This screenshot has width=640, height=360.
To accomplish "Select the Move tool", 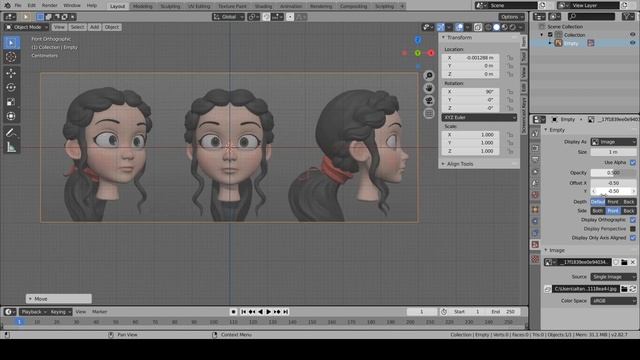I will pyautogui.click(x=11, y=73).
